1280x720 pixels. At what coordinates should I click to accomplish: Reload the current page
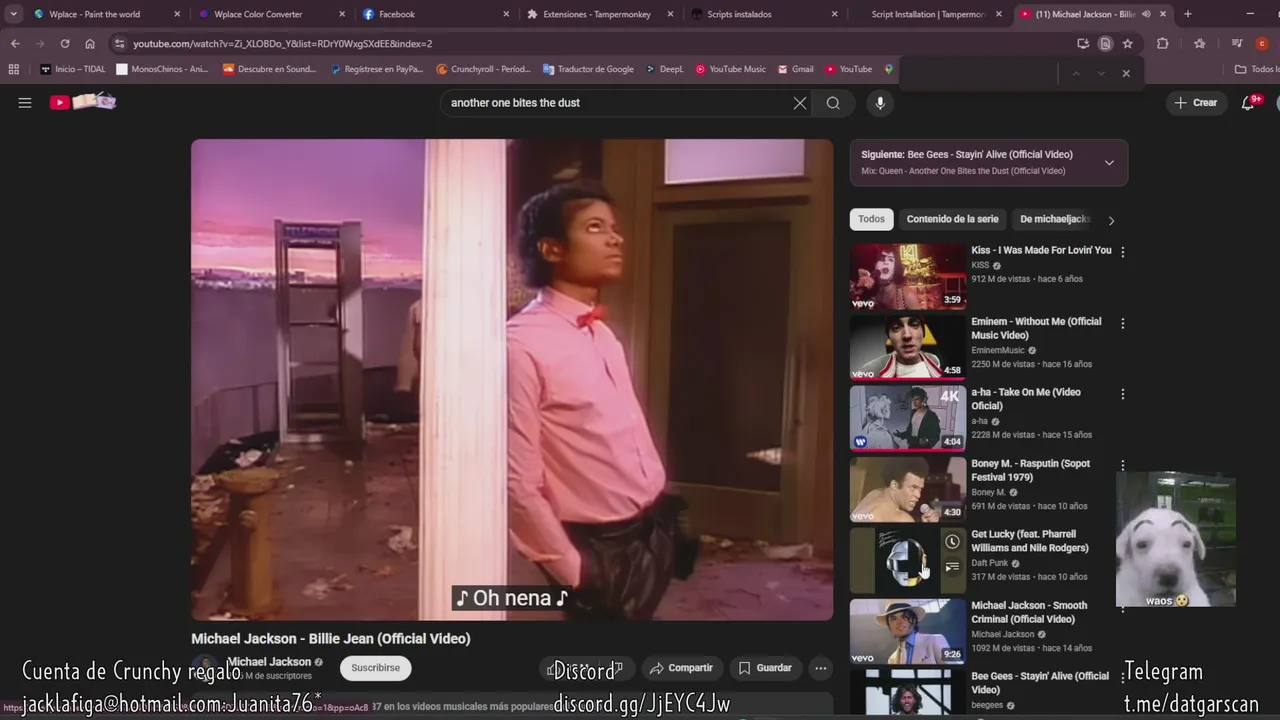(65, 44)
